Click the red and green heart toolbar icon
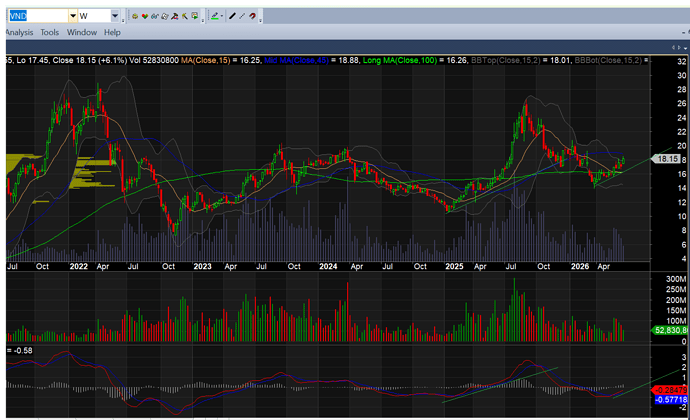690x420 pixels. (145, 16)
